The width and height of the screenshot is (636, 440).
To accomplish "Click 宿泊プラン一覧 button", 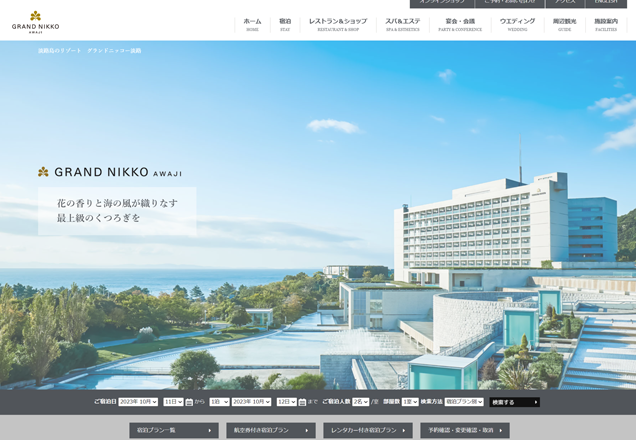I will coord(174,430).
